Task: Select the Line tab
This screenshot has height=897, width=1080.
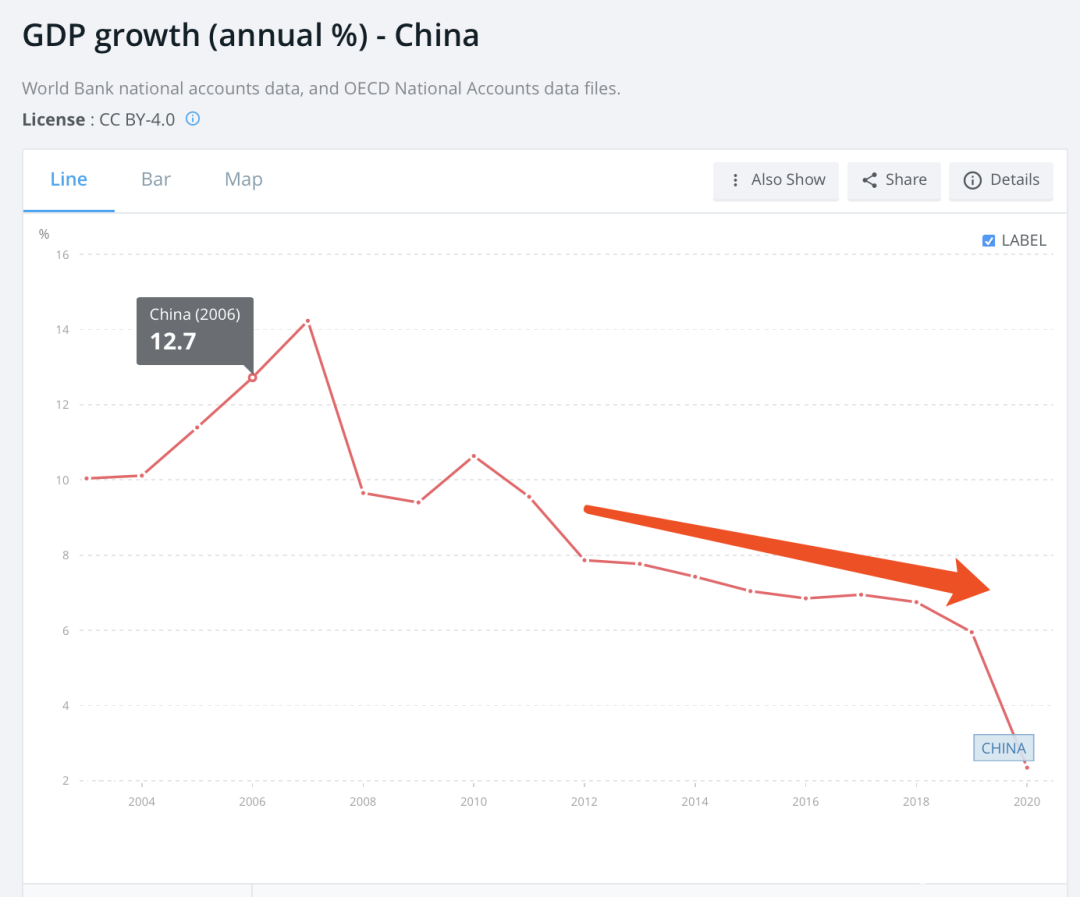Action: pyautogui.click(x=69, y=180)
